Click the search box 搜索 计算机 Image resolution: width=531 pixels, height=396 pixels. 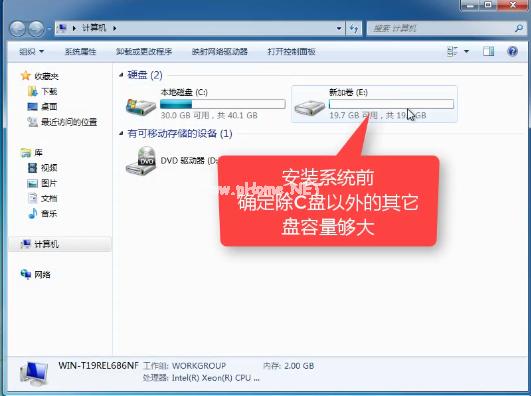click(446, 28)
